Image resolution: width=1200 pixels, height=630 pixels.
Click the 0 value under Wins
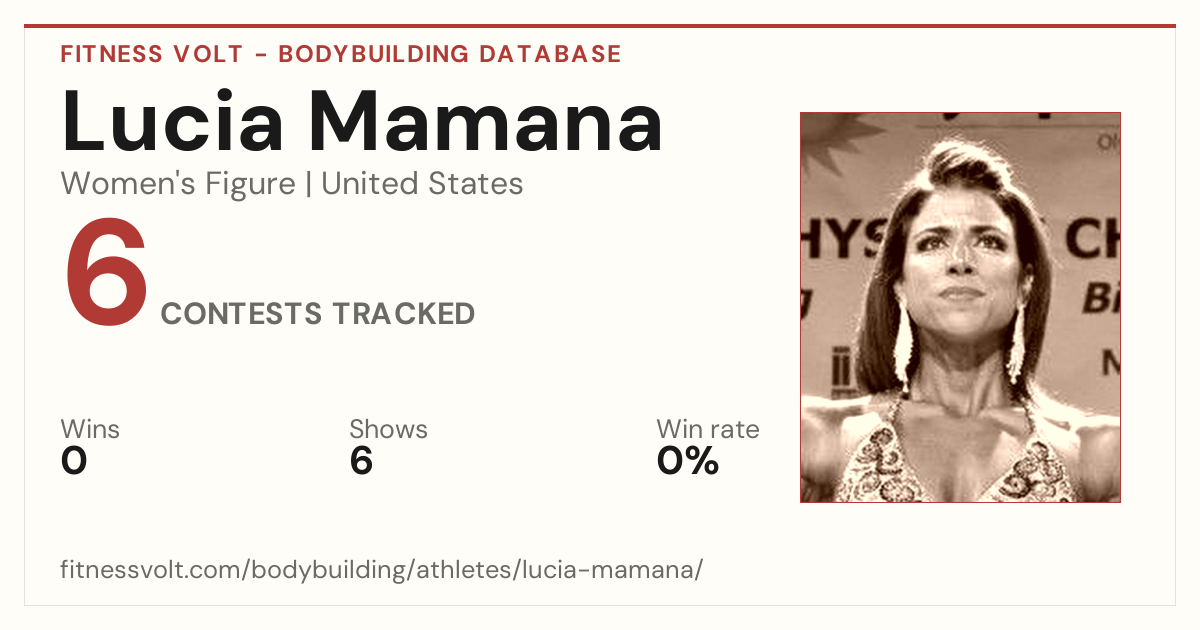point(74,461)
